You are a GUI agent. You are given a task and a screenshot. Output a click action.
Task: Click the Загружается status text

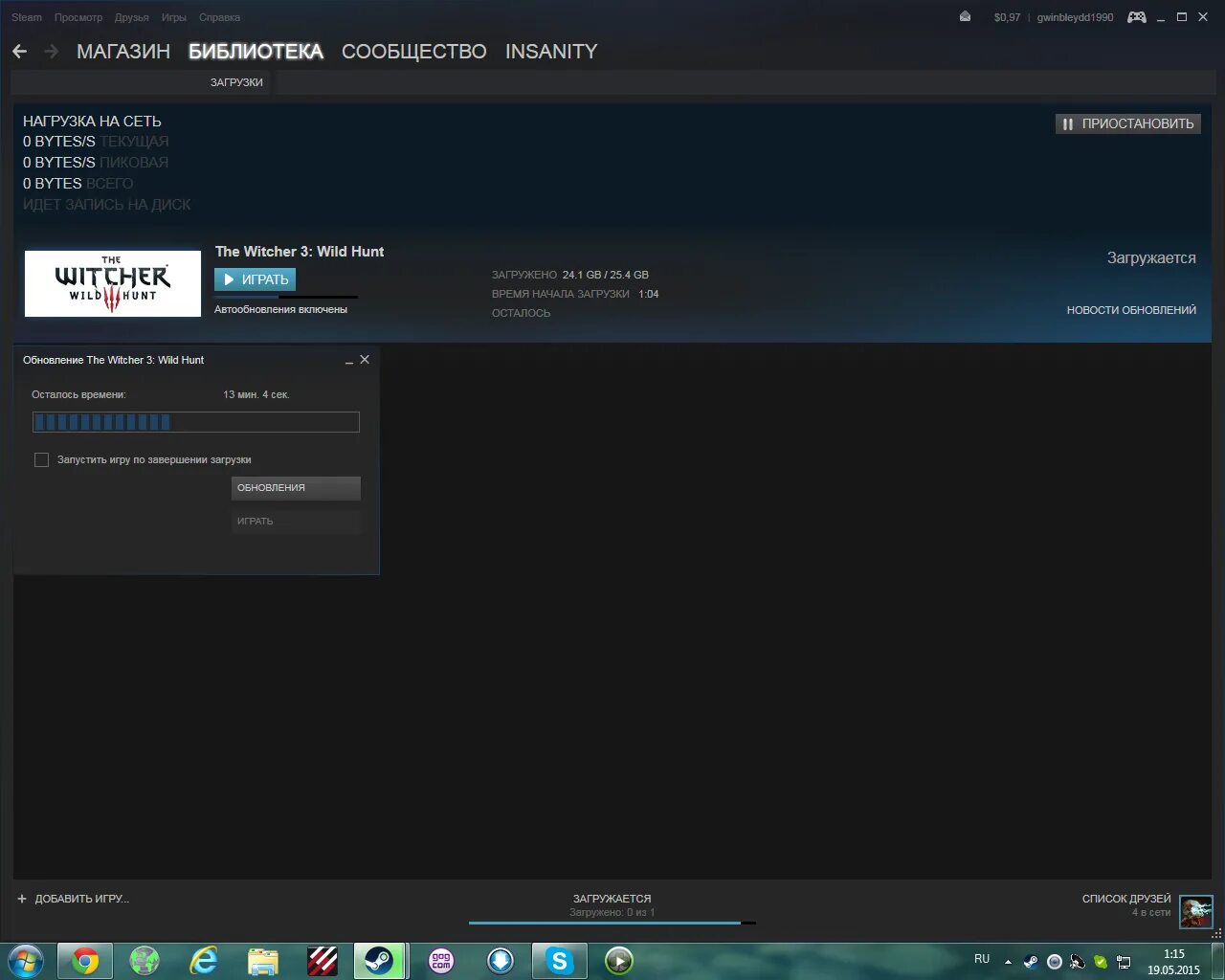tap(1151, 258)
